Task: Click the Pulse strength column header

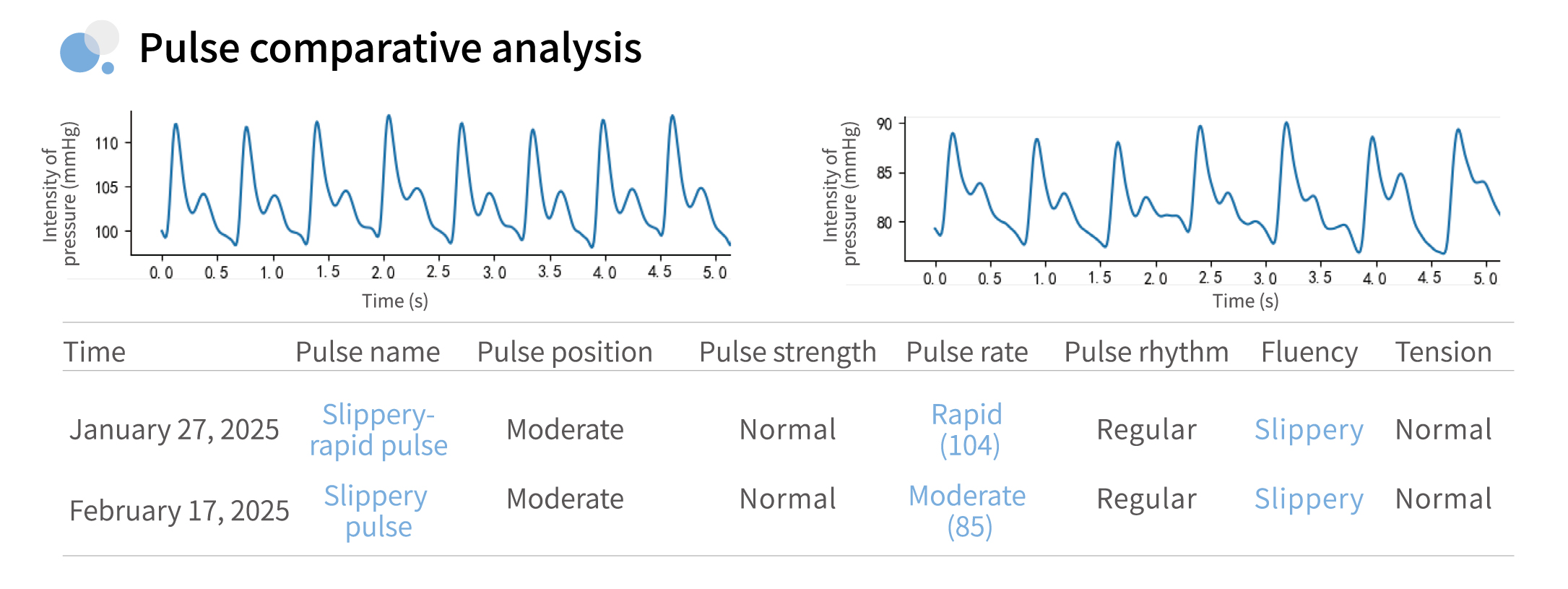Action: coord(787,352)
